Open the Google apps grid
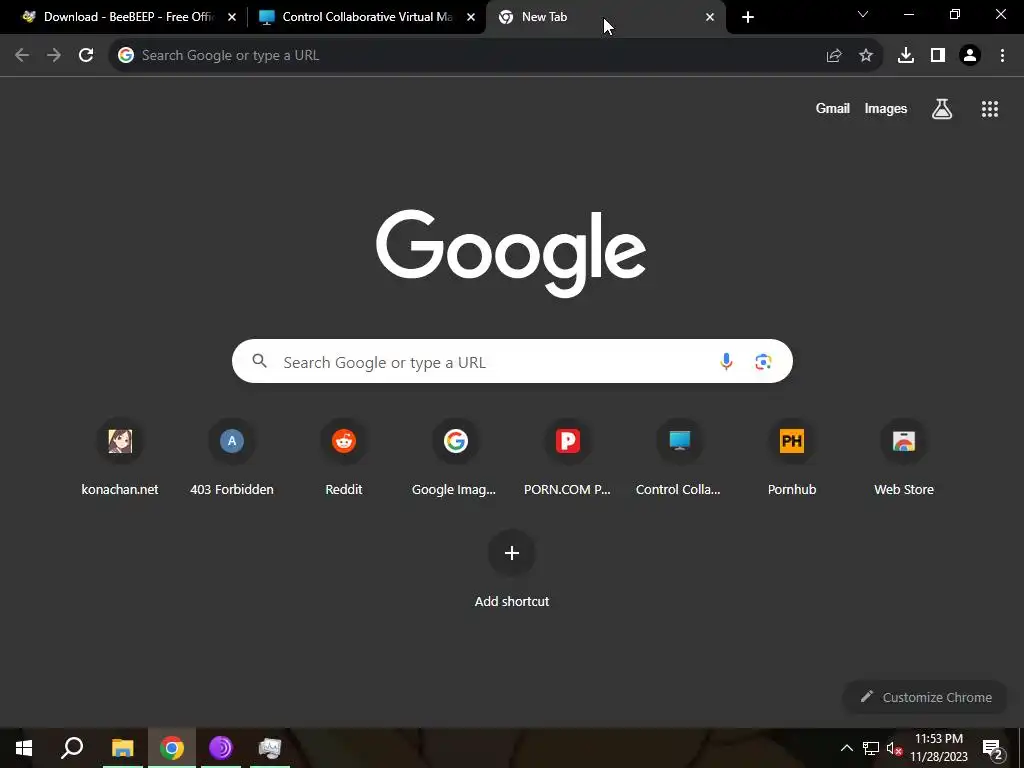Viewport: 1024px width, 768px height. coord(990,109)
